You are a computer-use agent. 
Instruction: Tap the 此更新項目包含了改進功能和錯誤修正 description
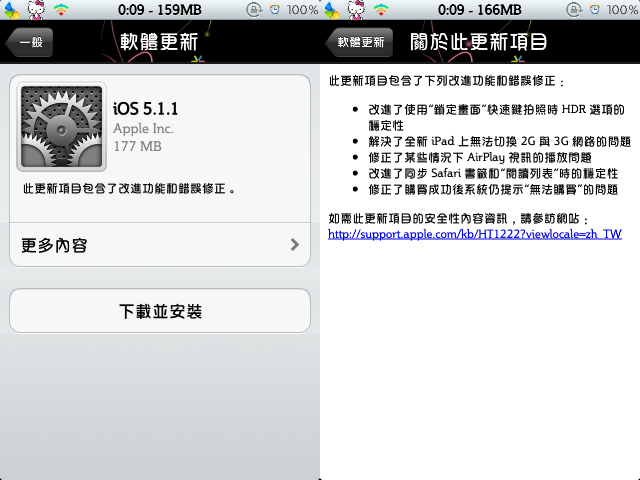[129, 189]
